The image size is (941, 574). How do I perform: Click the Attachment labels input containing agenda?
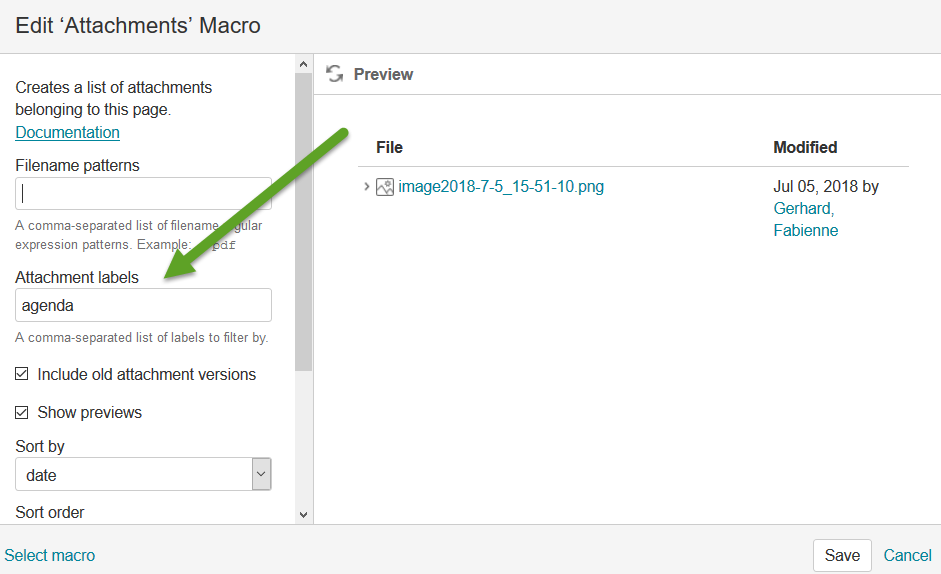tap(143, 305)
